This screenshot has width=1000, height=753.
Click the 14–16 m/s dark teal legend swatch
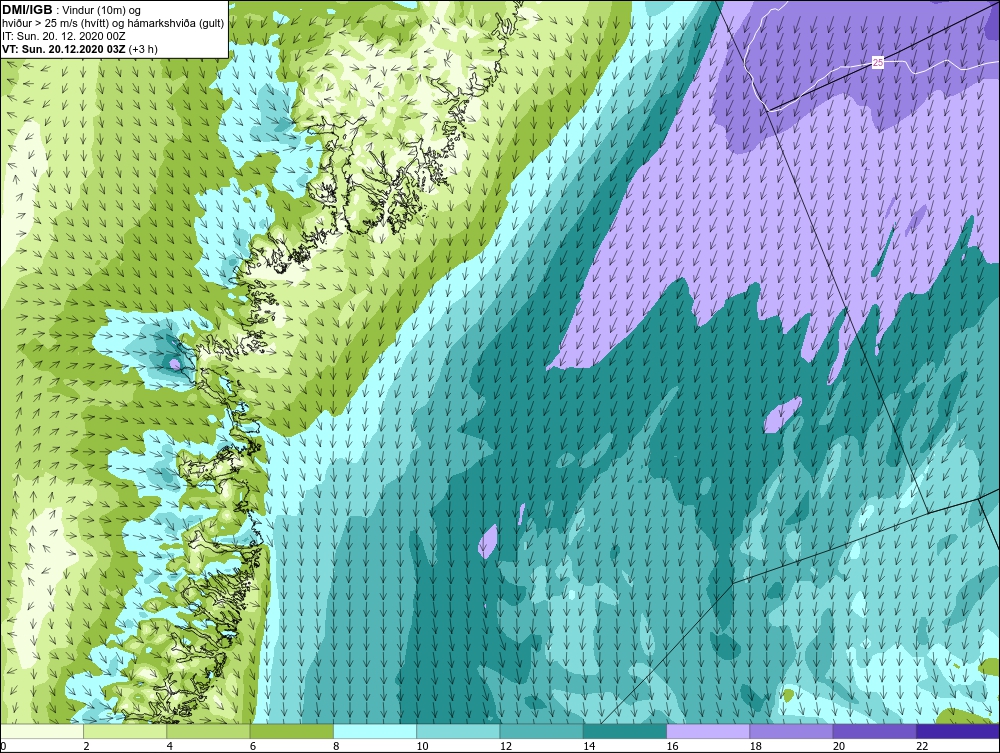pyautogui.click(x=625, y=731)
